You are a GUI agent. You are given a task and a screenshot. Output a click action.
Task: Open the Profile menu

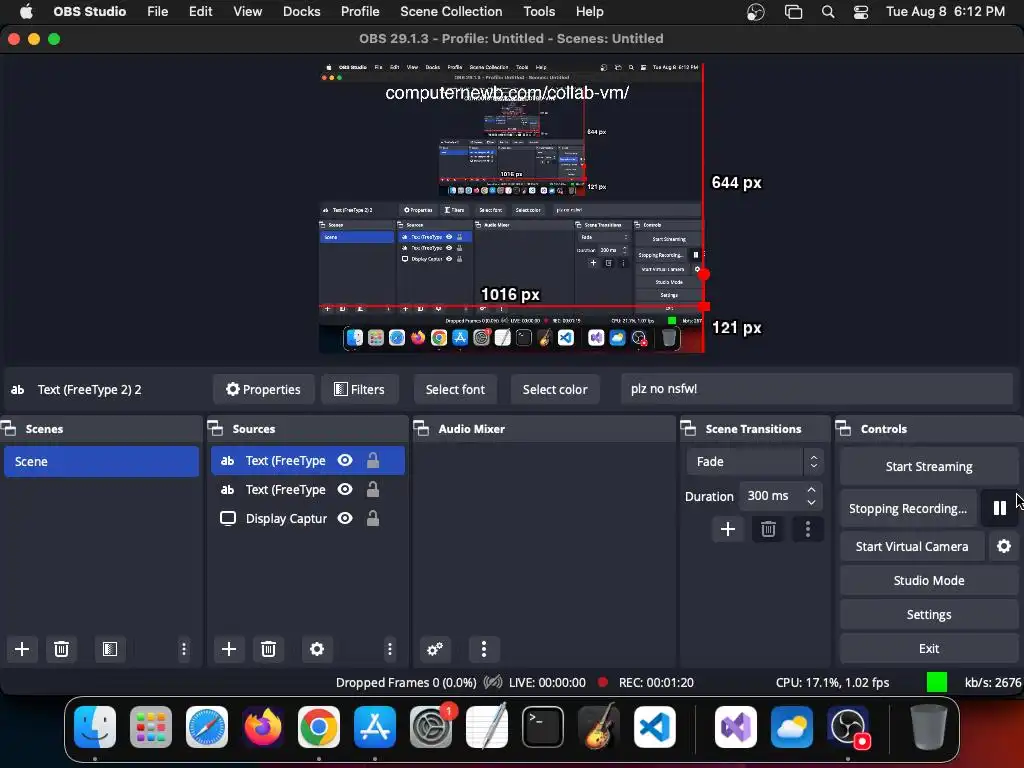click(360, 12)
